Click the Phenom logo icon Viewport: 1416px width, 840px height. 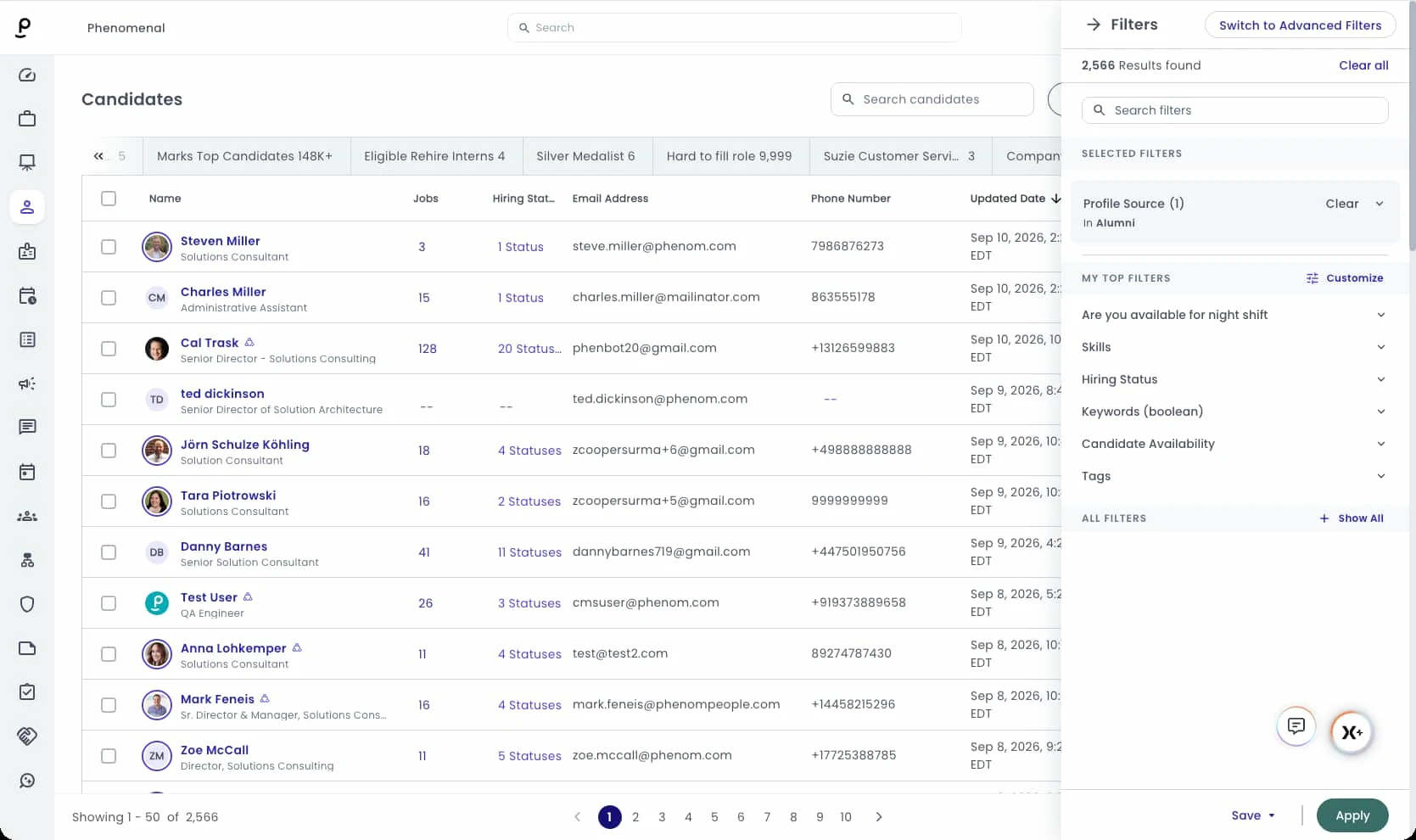(24, 27)
